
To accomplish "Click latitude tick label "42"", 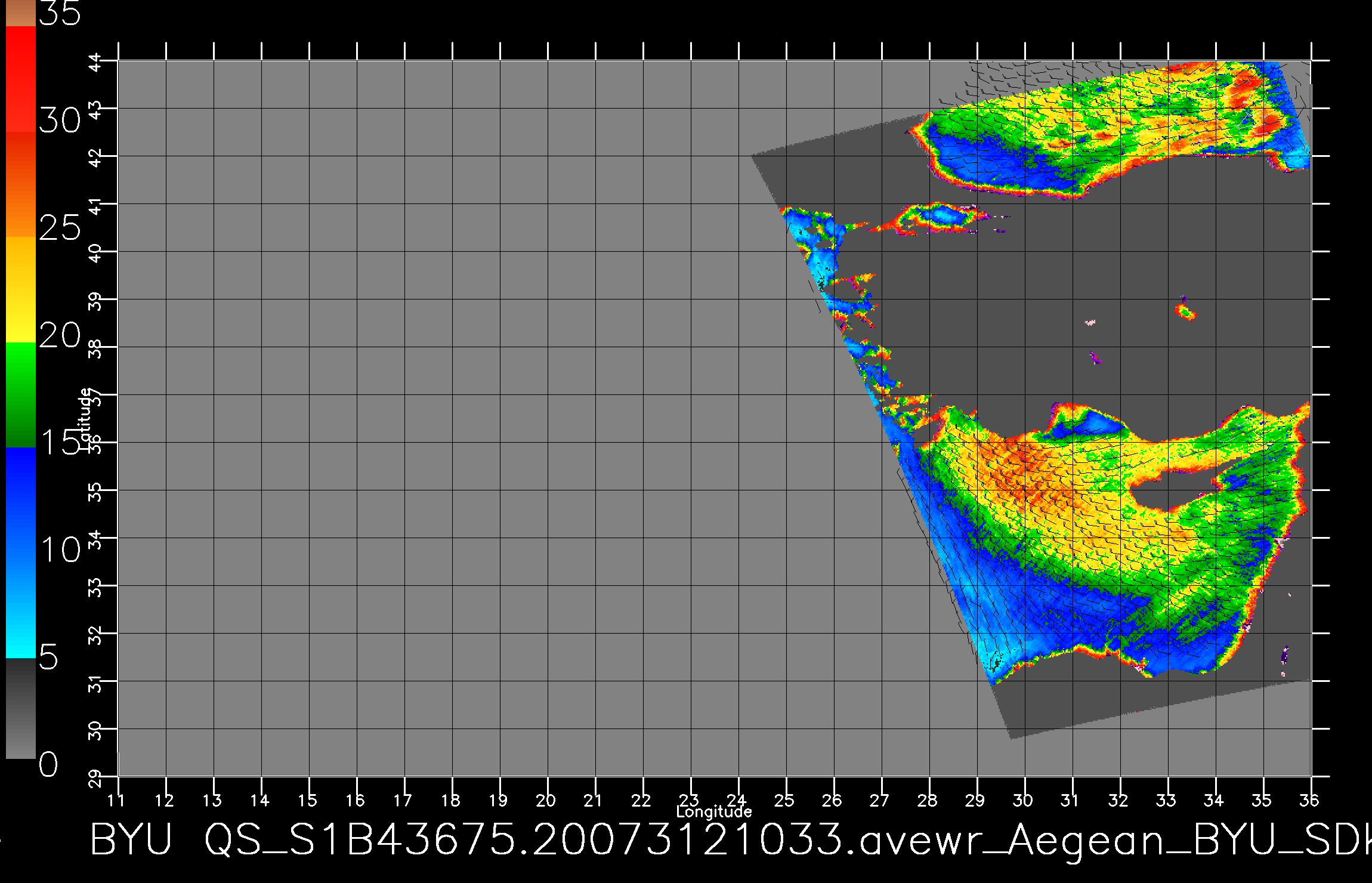I will tap(95, 159).
